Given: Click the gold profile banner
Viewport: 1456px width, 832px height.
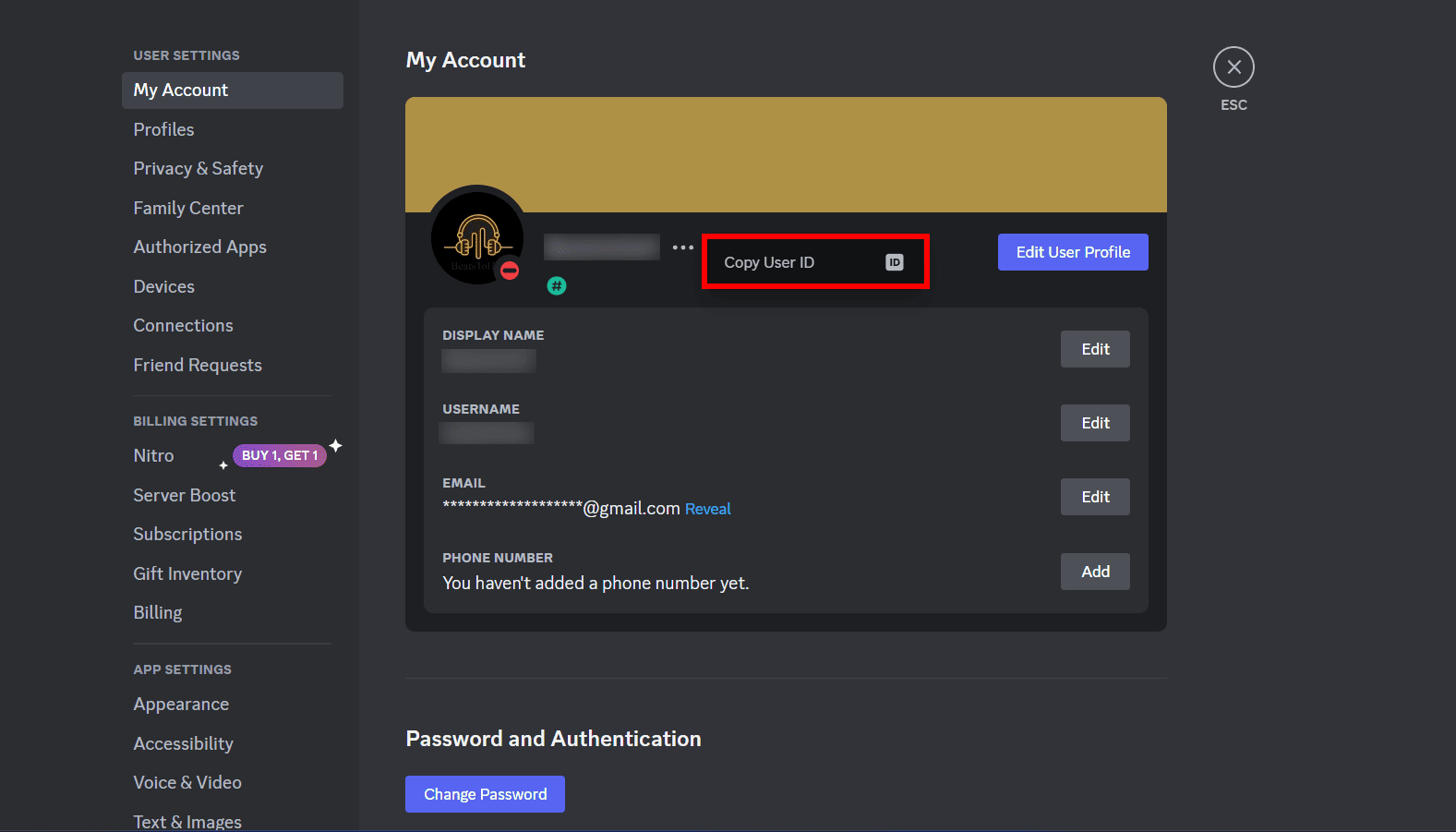Looking at the screenshot, I should coord(786,154).
